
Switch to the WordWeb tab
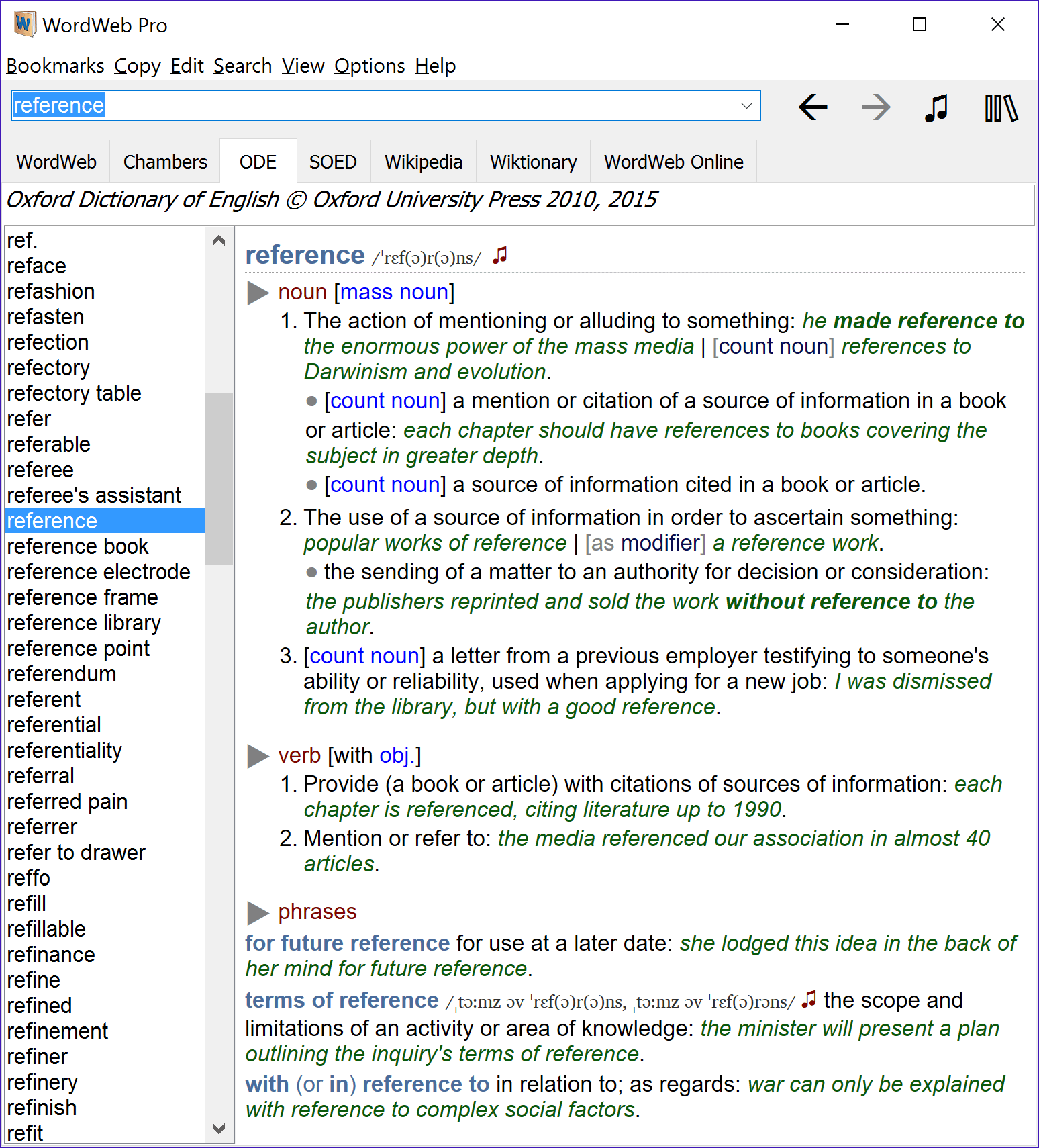(x=56, y=162)
